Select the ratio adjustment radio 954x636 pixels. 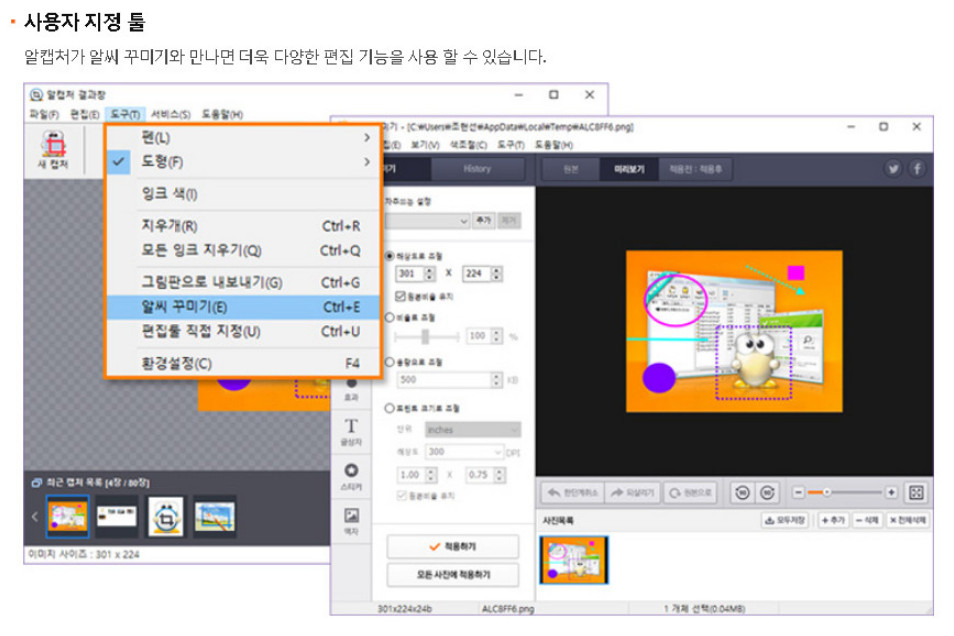(390, 317)
